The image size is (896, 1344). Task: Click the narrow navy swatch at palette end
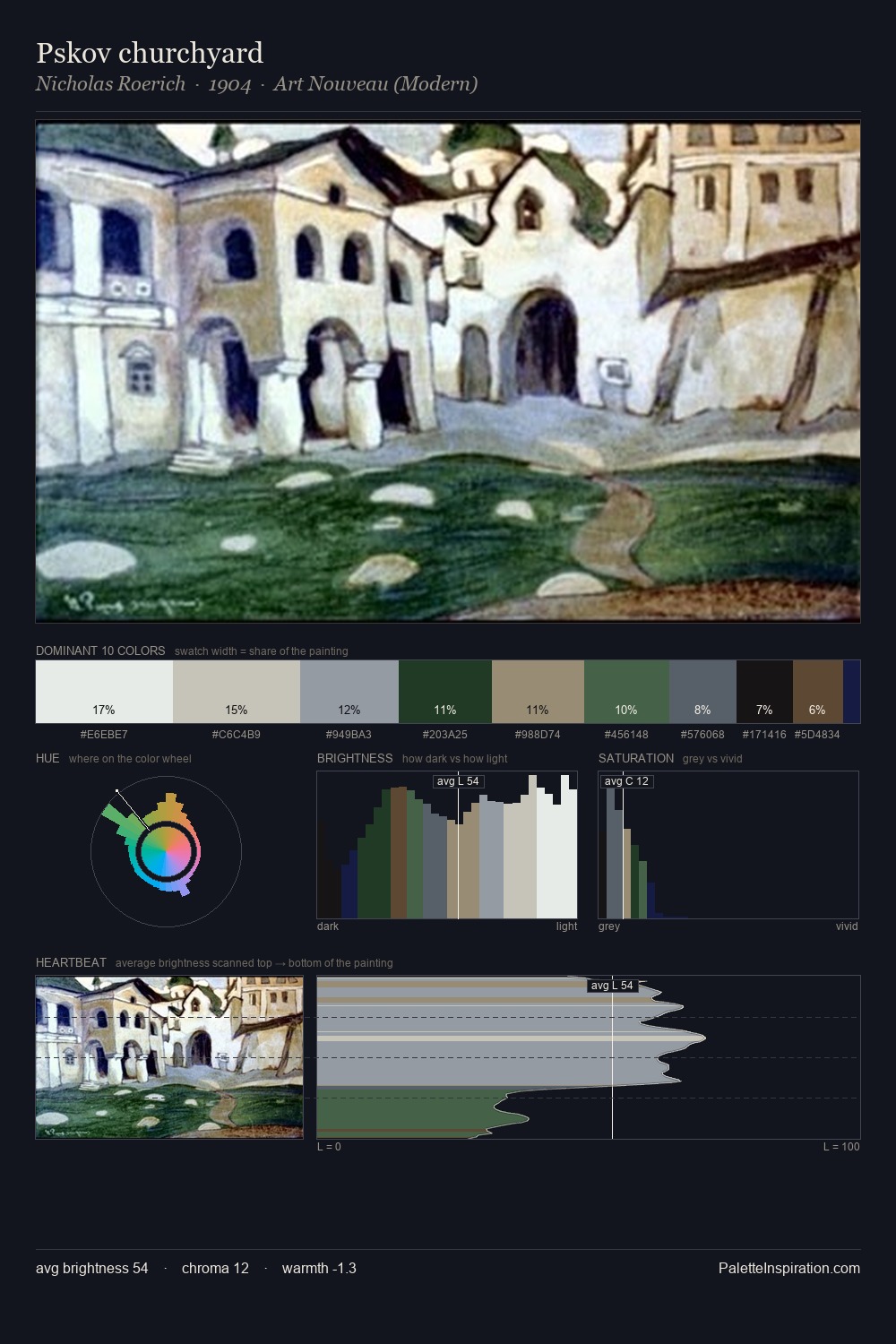tap(851, 692)
